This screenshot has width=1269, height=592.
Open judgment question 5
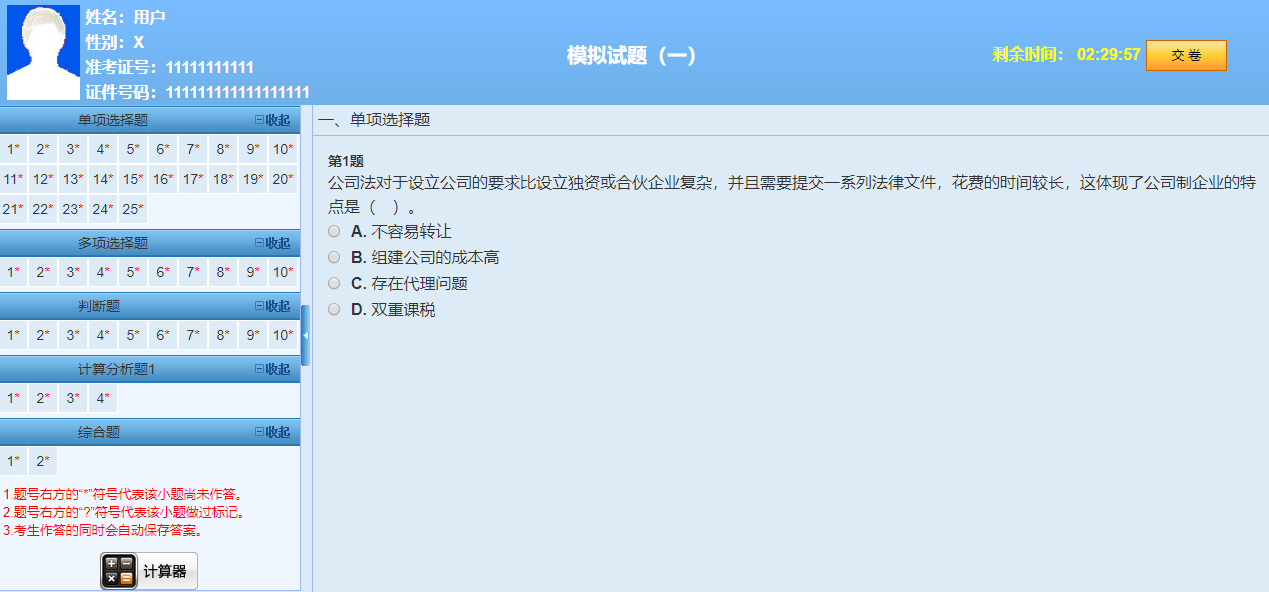click(132, 335)
